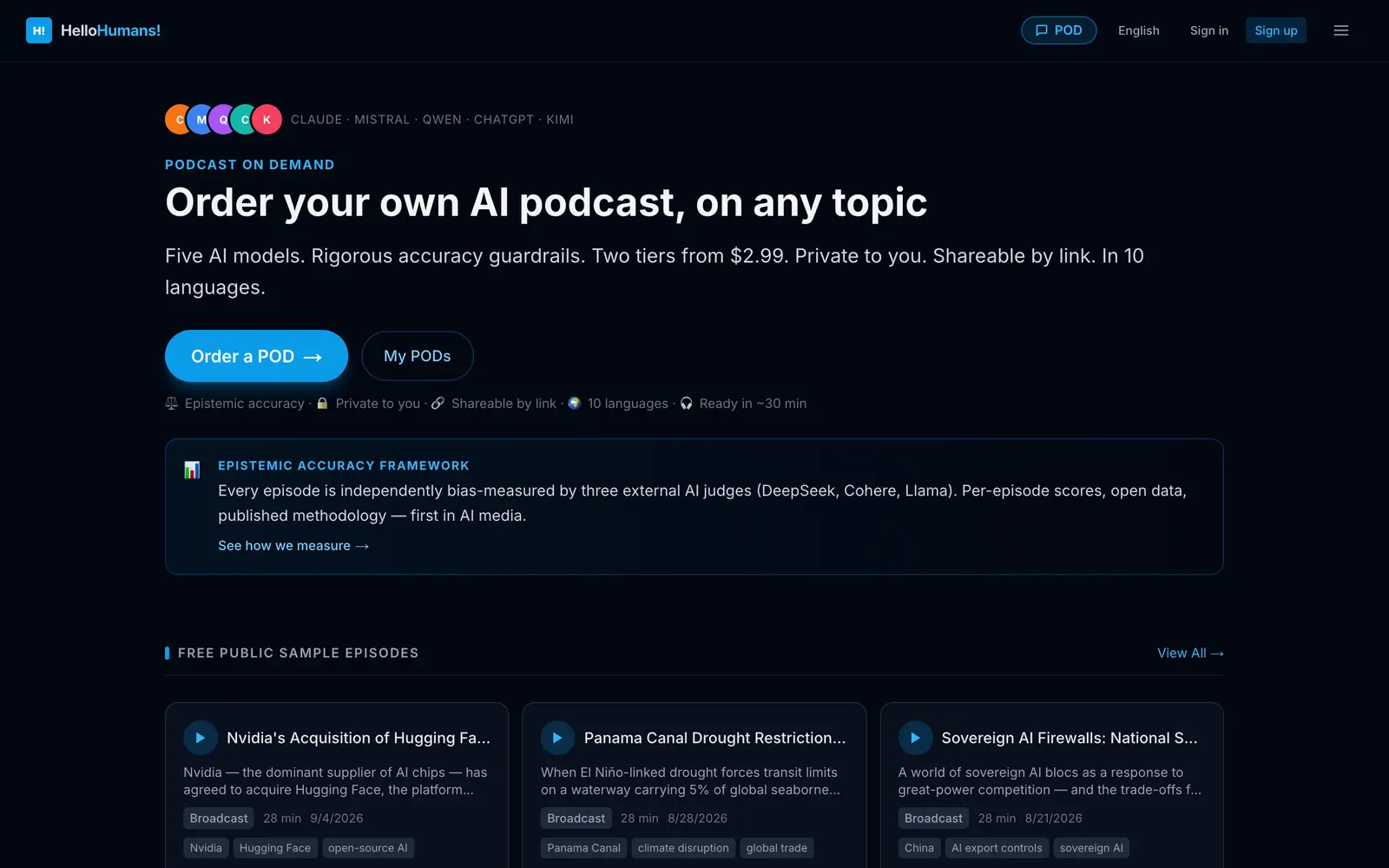
Task: Click the lock icon by Private to you
Action: [322, 404]
